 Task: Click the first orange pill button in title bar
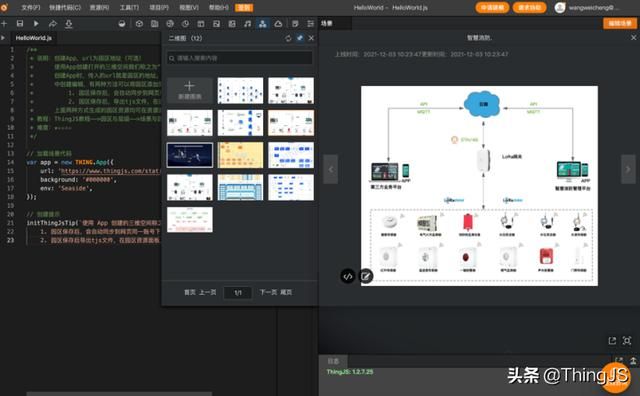coord(492,7)
